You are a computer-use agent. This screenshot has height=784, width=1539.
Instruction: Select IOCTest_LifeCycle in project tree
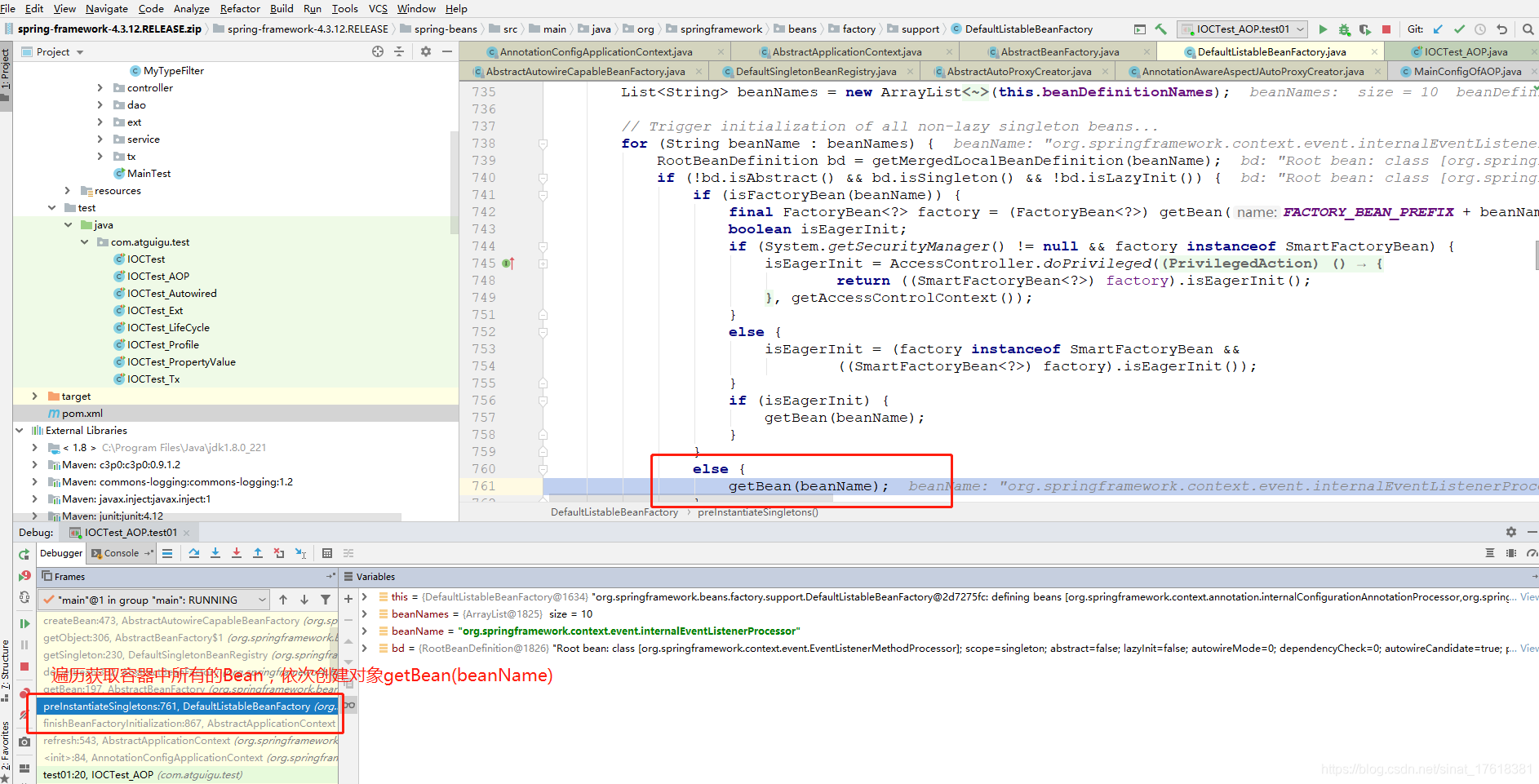click(x=168, y=328)
